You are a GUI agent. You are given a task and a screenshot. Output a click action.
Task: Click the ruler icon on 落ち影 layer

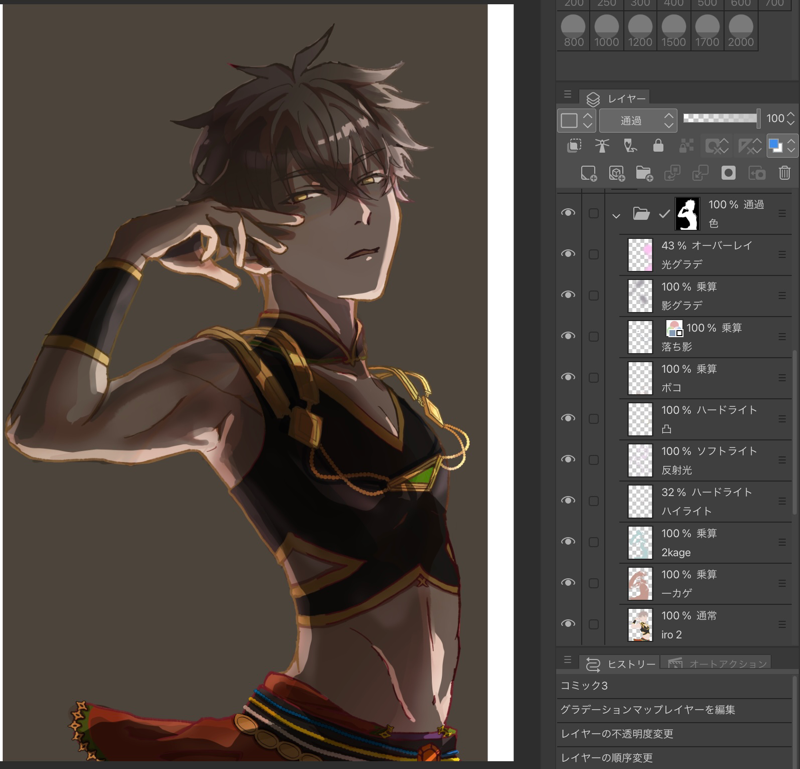coord(674,328)
